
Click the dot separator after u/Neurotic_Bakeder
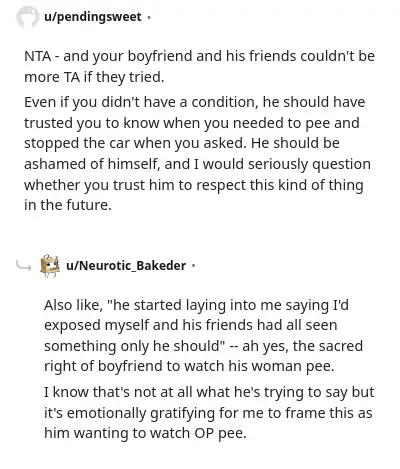[194, 266]
